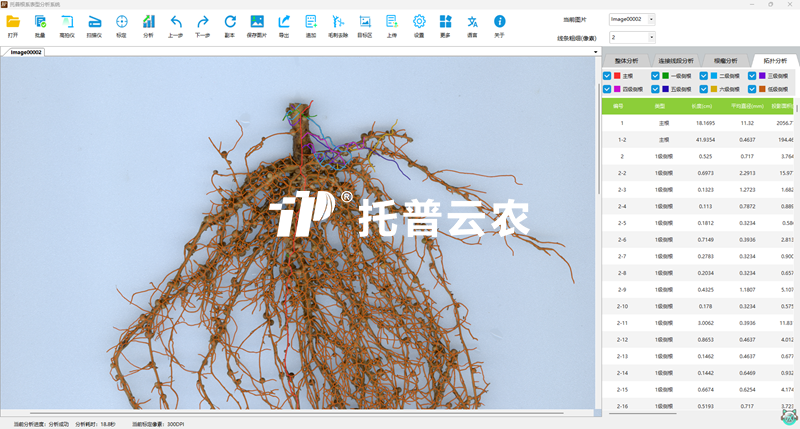
Task: Open the document tab list arrow
Action: [595, 52]
